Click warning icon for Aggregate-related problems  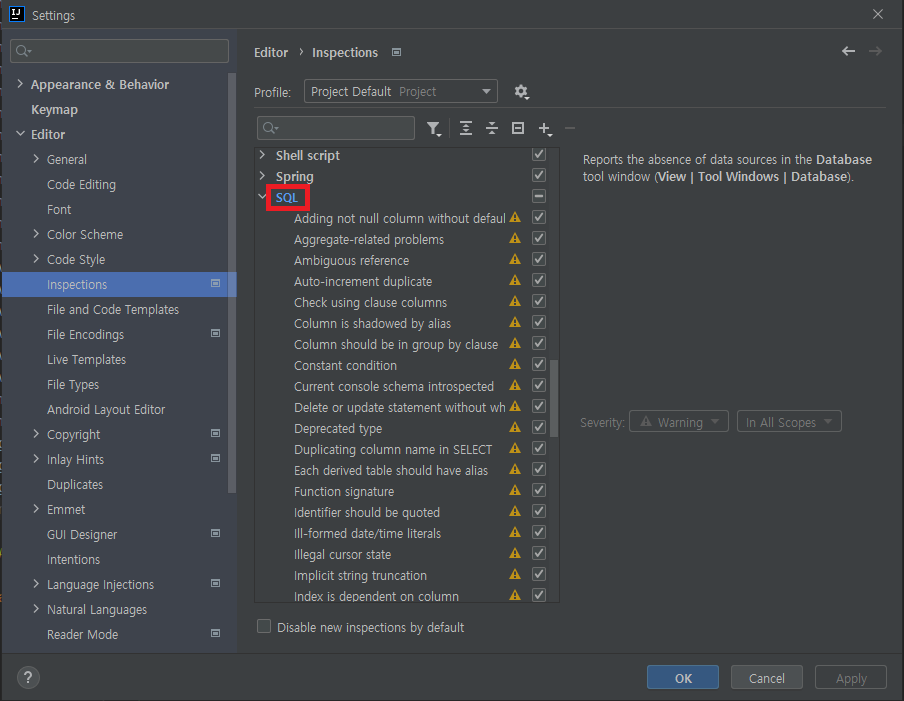coord(515,238)
